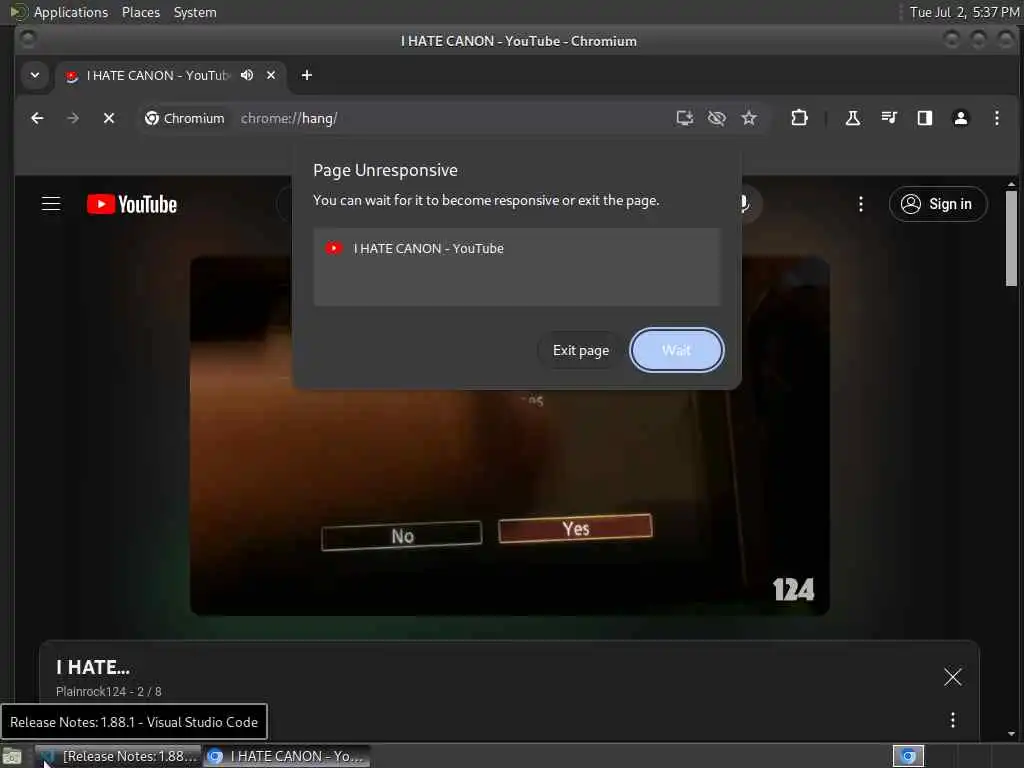Click the Chromium site info chip
Image resolution: width=1024 pixels, height=768 pixels.
185,118
